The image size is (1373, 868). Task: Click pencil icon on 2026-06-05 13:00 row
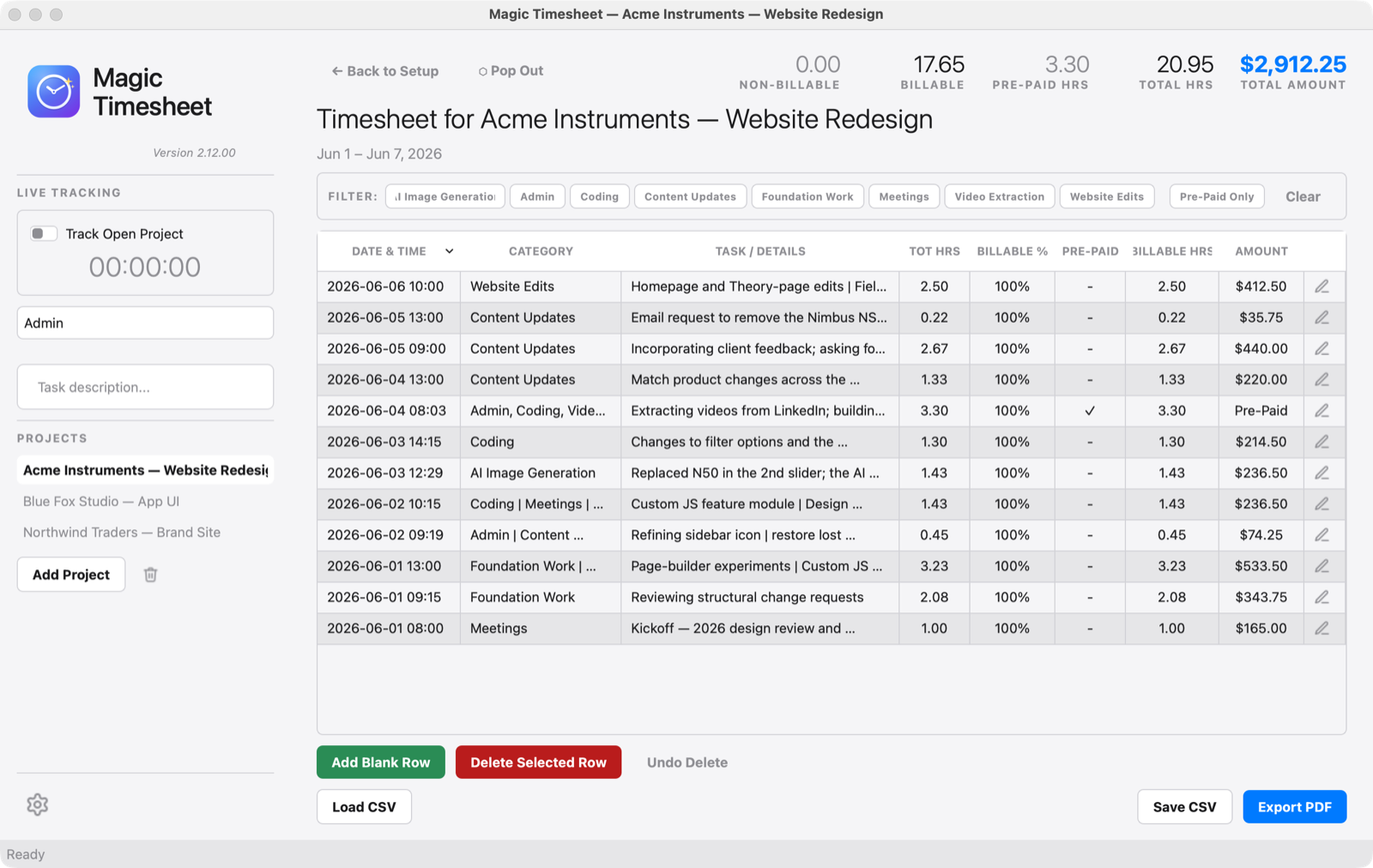coord(1322,317)
